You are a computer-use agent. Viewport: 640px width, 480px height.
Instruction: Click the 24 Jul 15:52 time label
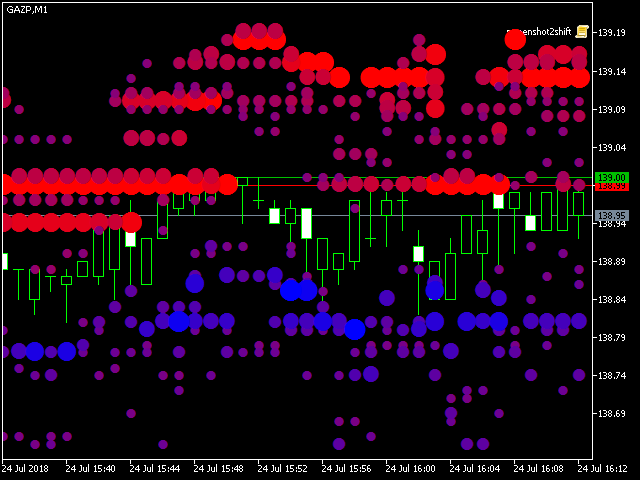pyautogui.click(x=283, y=468)
